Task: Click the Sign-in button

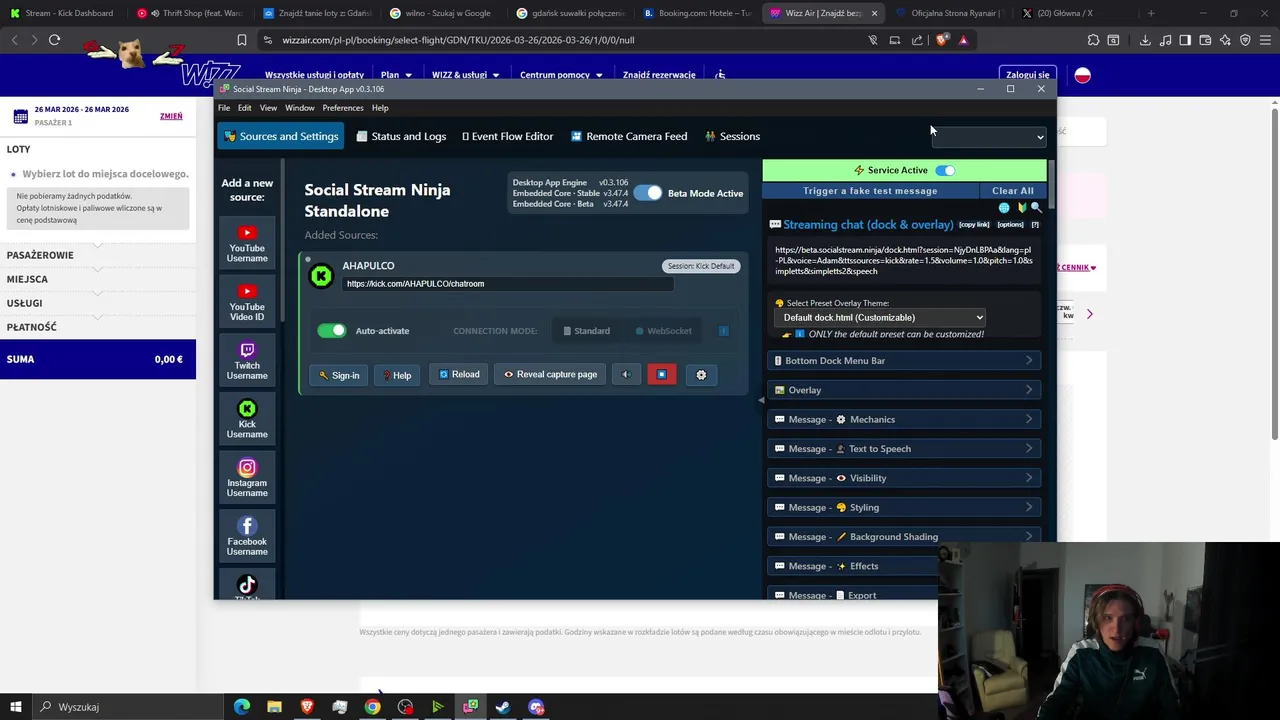Action: tap(339, 375)
